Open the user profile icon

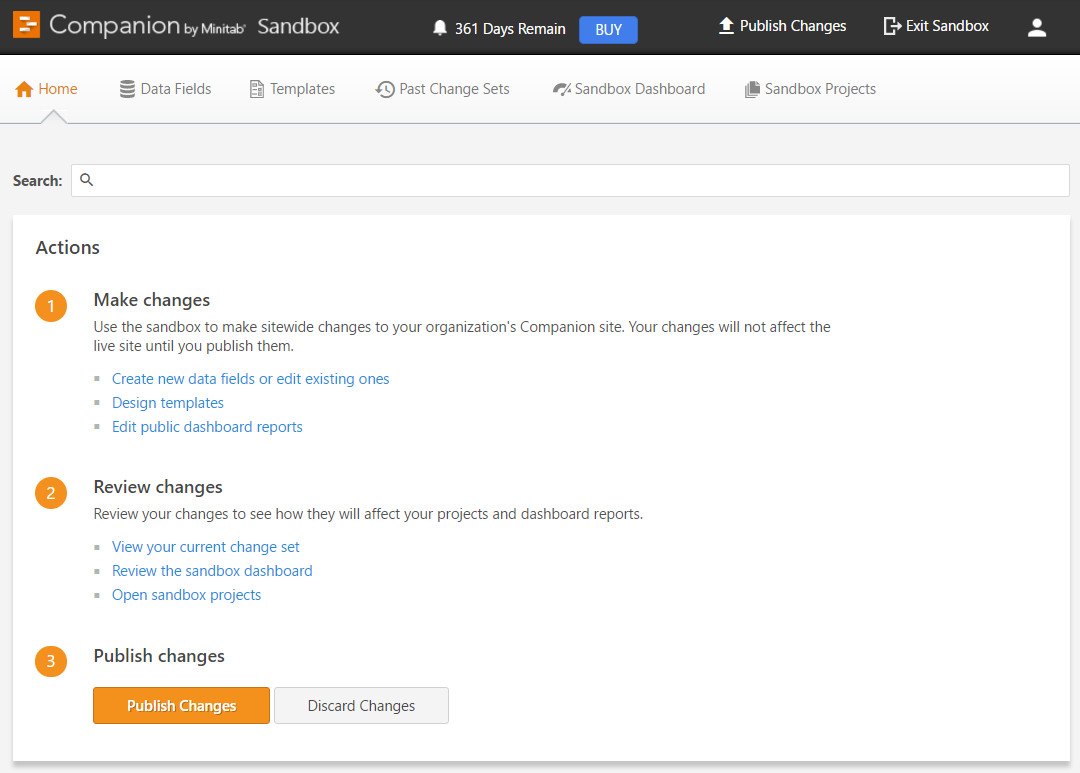pos(1037,28)
